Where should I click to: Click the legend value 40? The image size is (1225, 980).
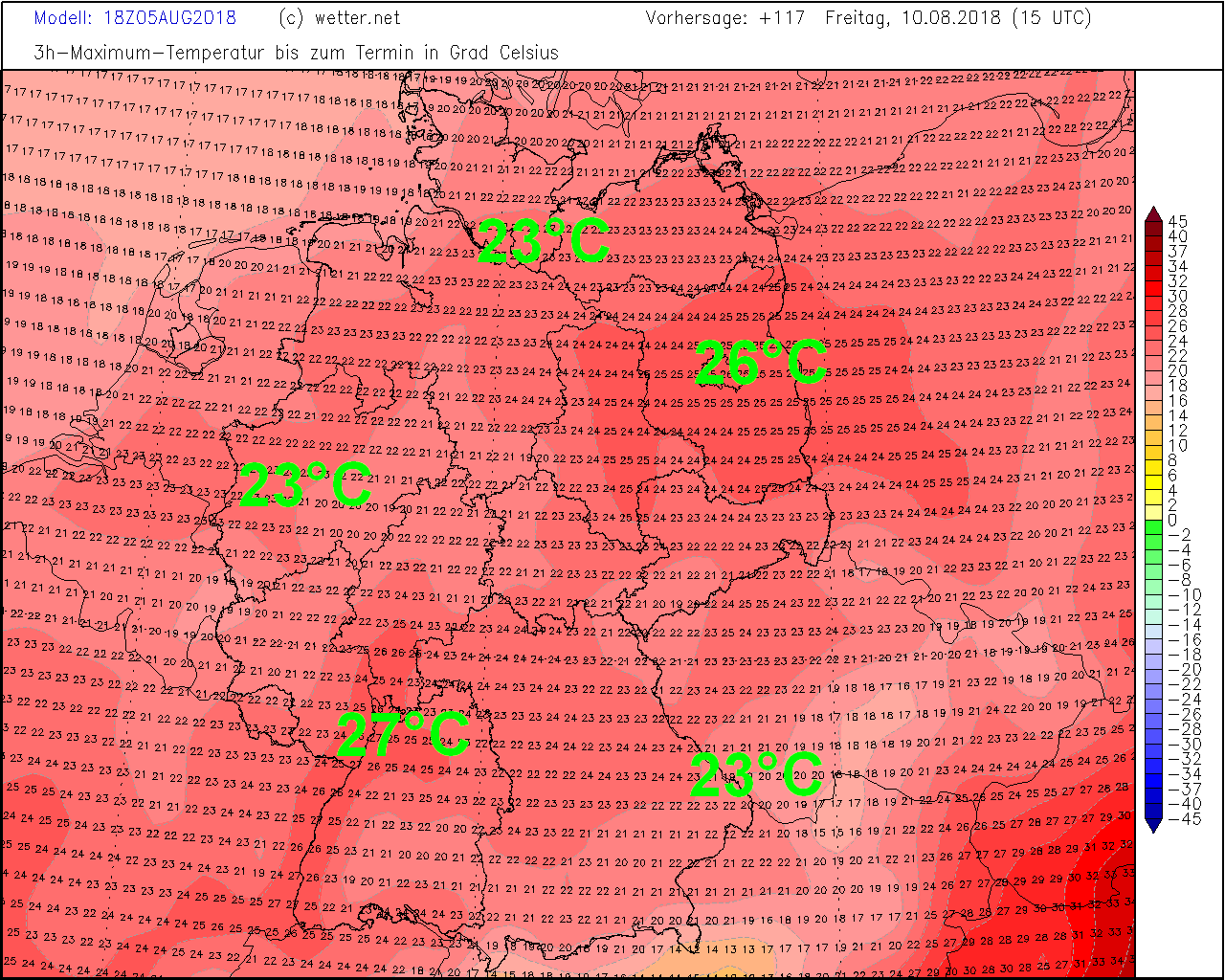[1177, 237]
